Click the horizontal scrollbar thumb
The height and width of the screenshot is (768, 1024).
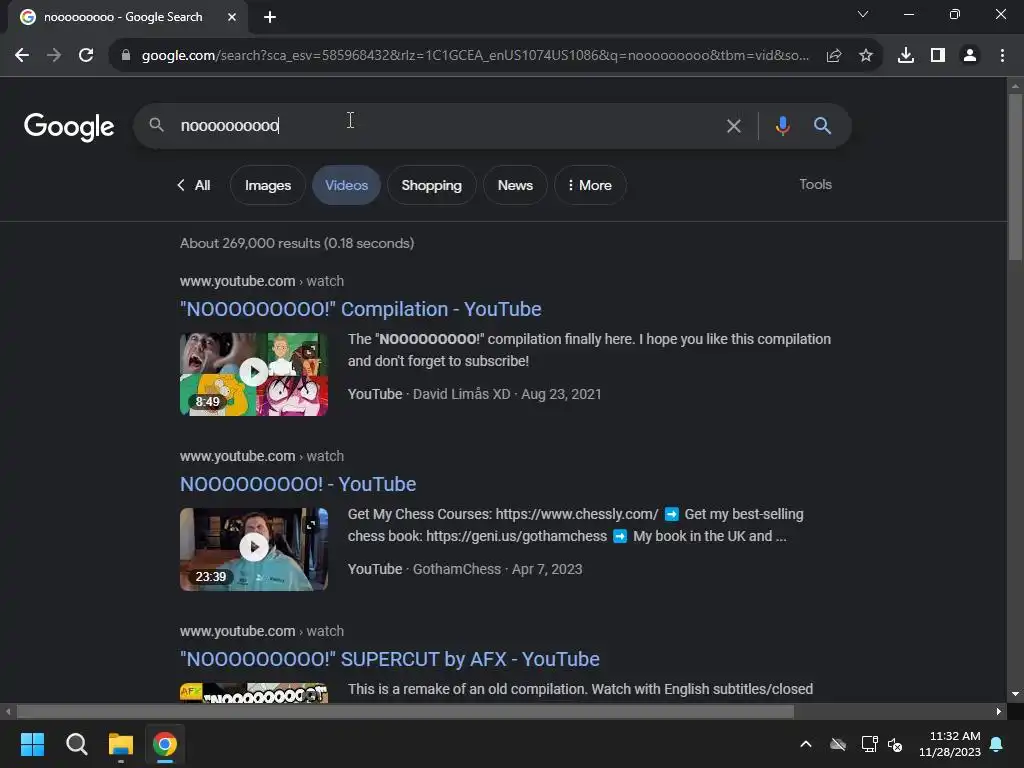(x=405, y=711)
